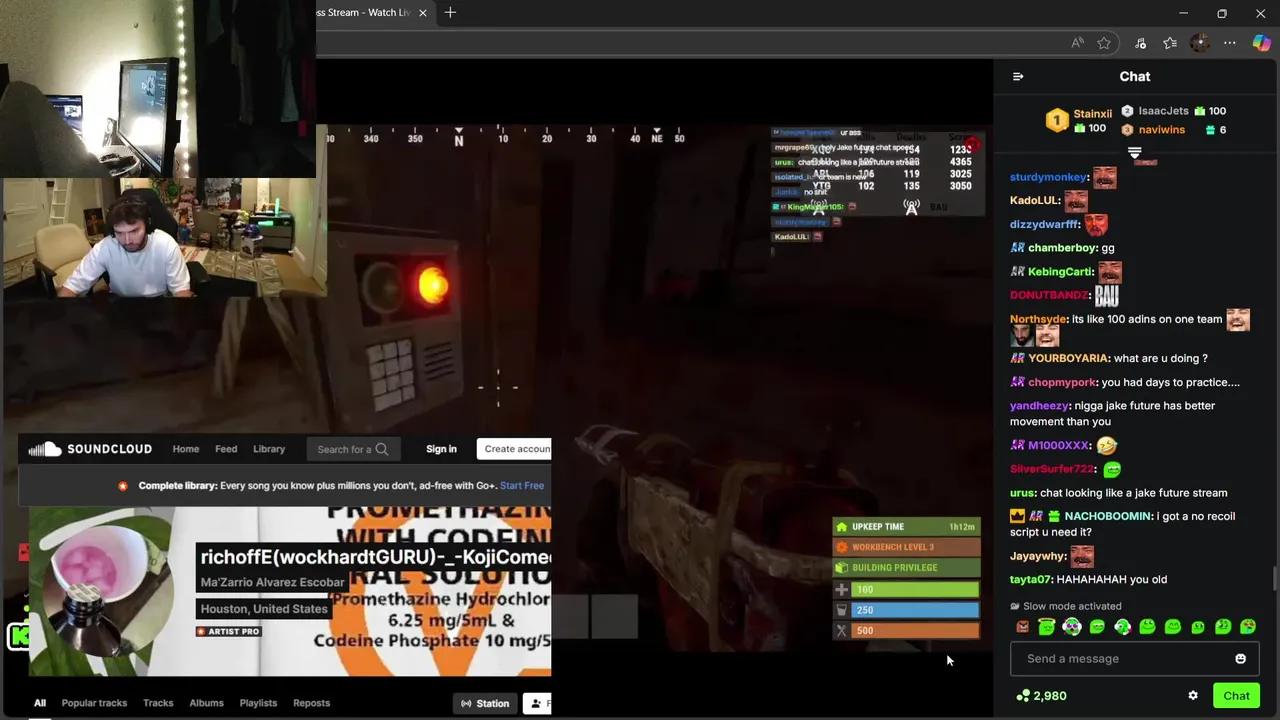This screenshot has height=720, width=1280.
Task: Open KadoLUL's username in chat
Action: click(1035, 201)
